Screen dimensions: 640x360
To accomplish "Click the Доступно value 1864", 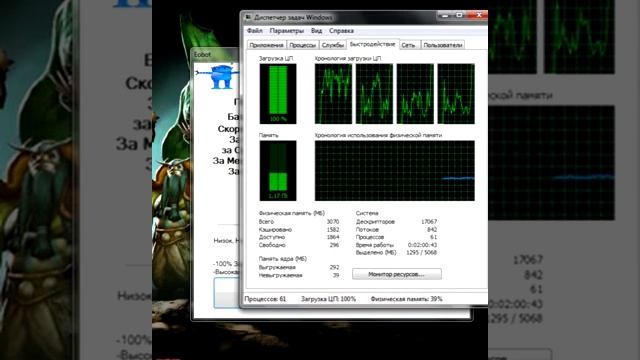I will click(x=333, y=237).
